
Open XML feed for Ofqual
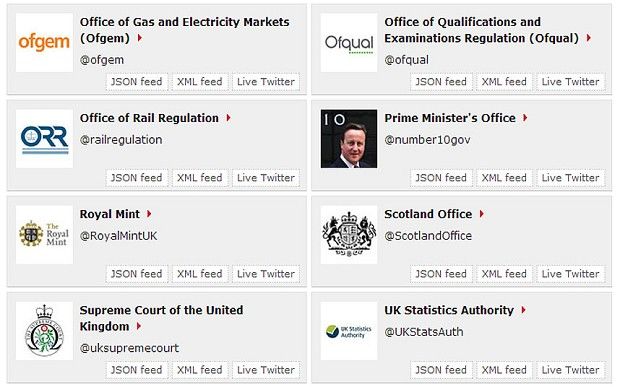[504, 82]
